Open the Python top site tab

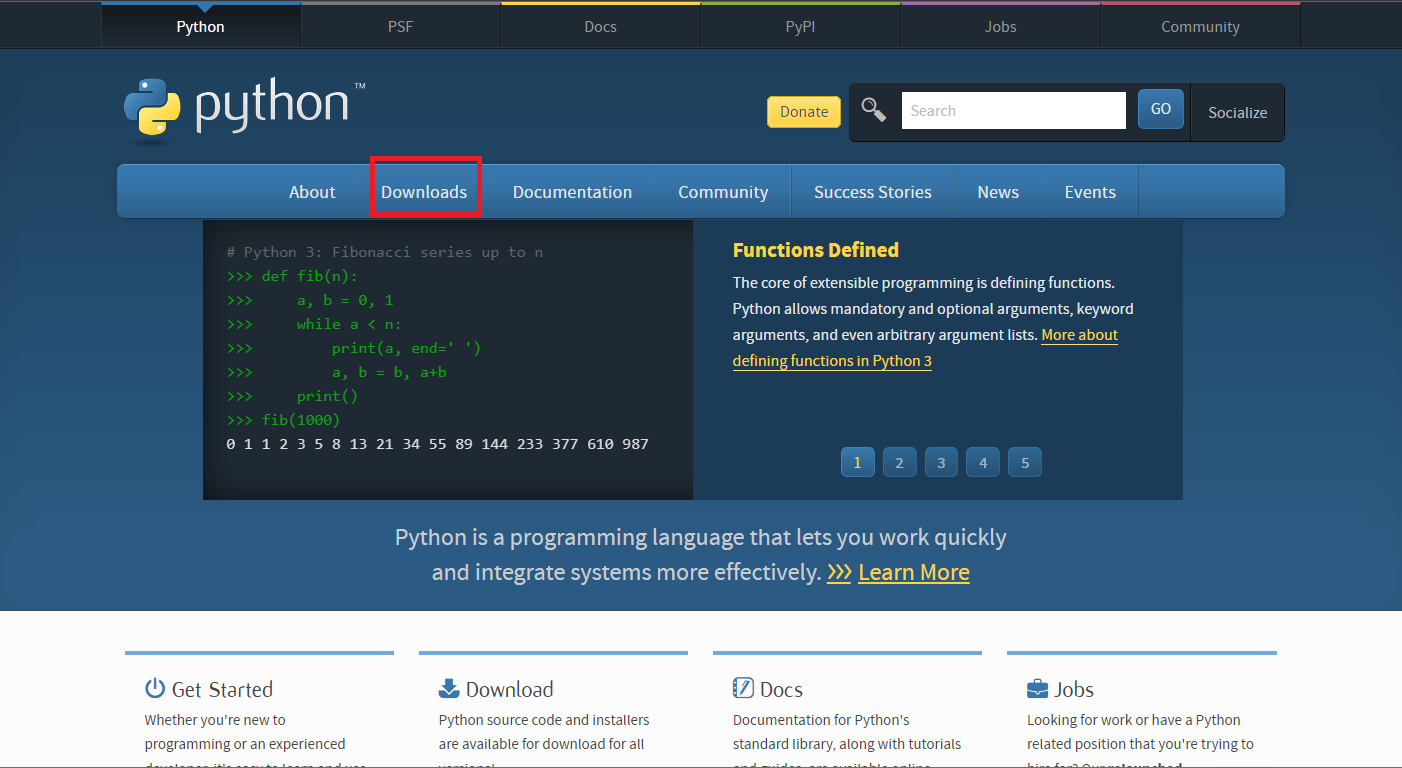[200, 26]
